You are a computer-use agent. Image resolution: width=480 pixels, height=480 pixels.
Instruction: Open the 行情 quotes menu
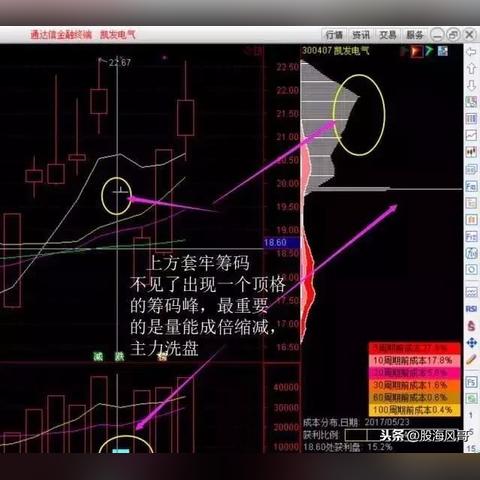coord(334,35)
